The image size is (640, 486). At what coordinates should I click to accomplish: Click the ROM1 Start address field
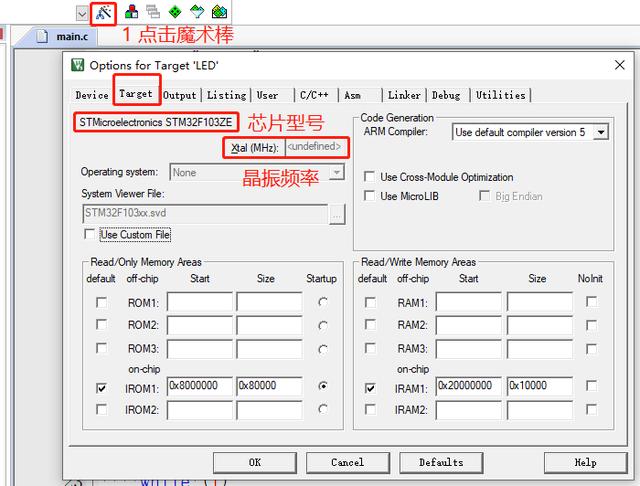(x=200, y=302)
